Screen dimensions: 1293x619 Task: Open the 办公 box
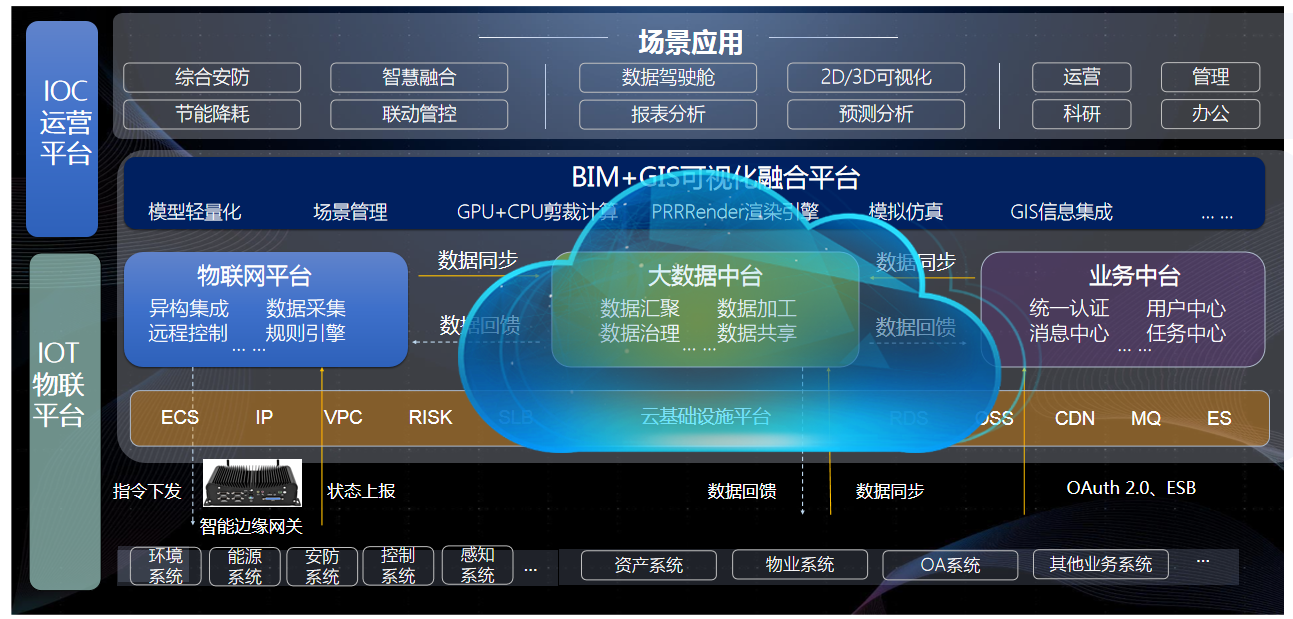tap(1210, 114)
